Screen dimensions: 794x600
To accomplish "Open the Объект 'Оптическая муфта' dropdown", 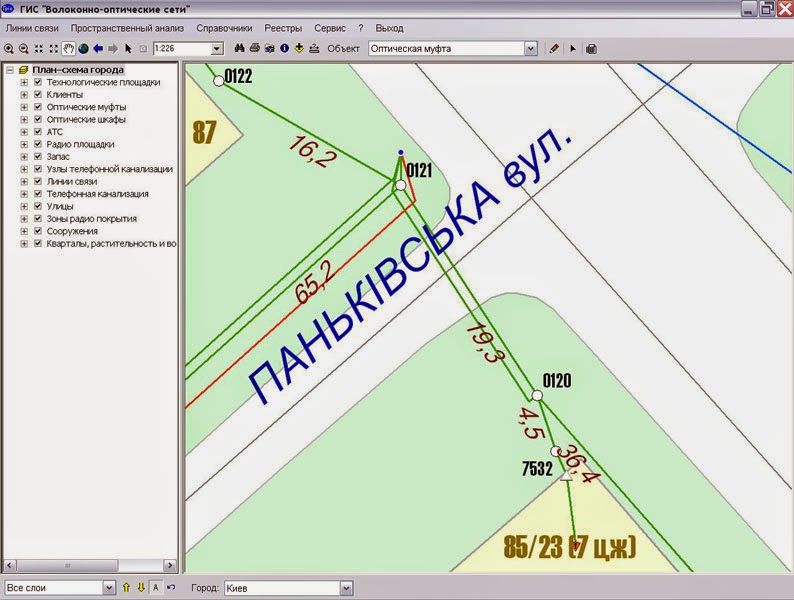I will (x=530, y=49).
